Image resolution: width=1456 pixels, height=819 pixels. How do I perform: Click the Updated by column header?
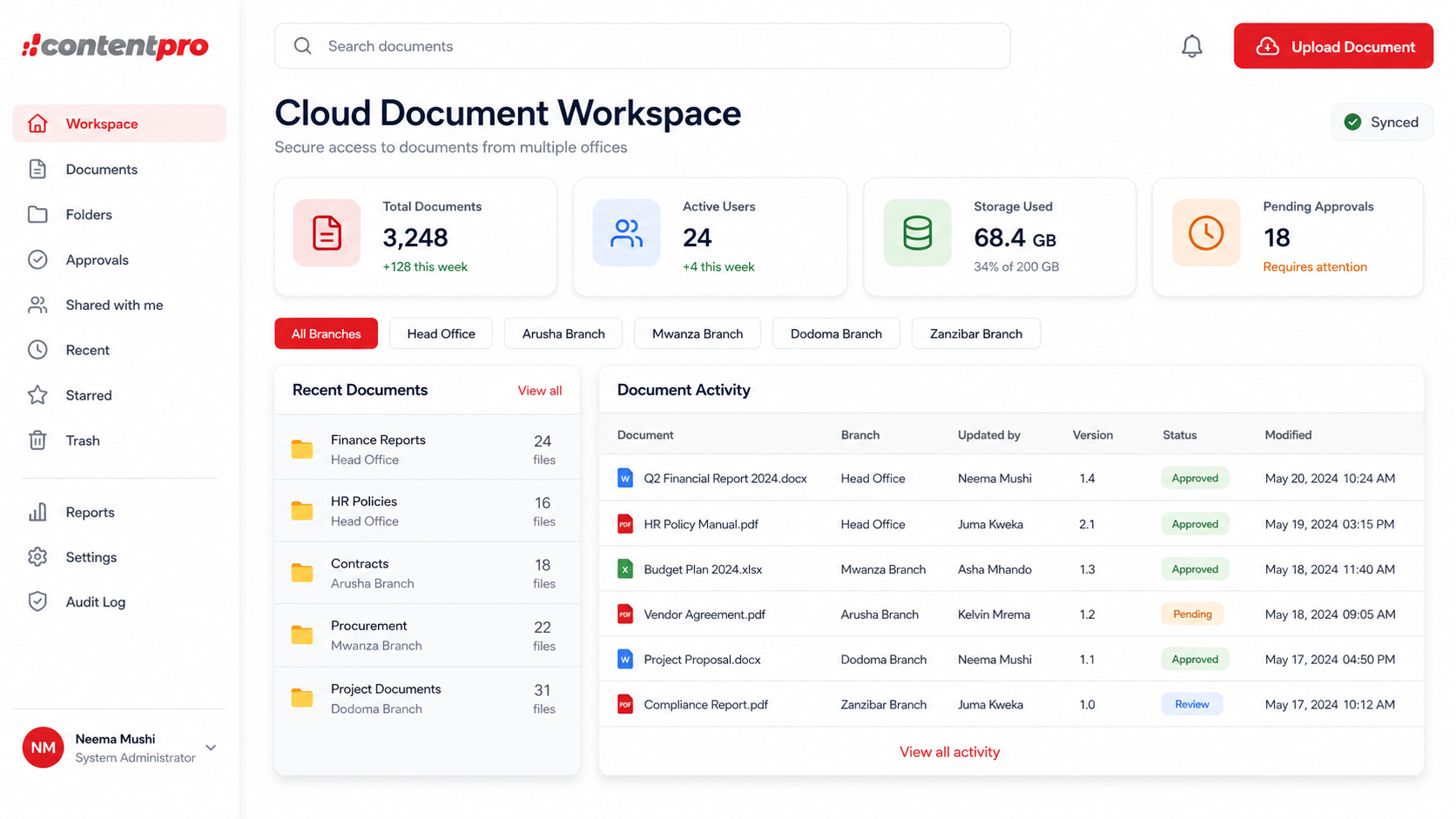(989, 435)
